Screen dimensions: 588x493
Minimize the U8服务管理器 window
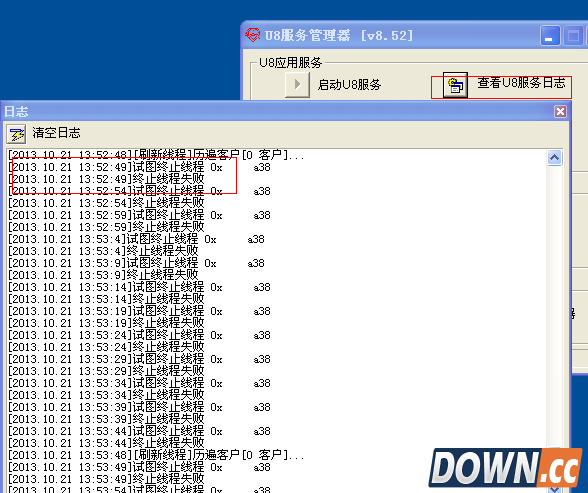pos(550,36)
